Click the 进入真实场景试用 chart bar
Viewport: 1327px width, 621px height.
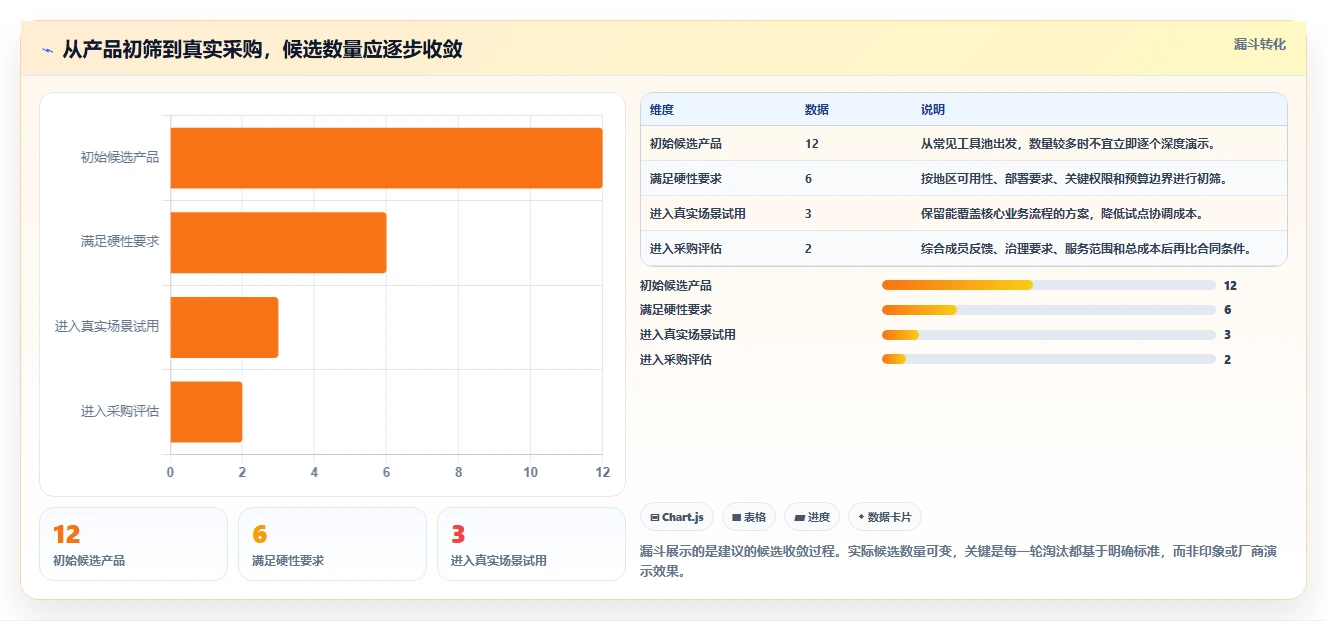pyautogui.click(x=224, y=327)
